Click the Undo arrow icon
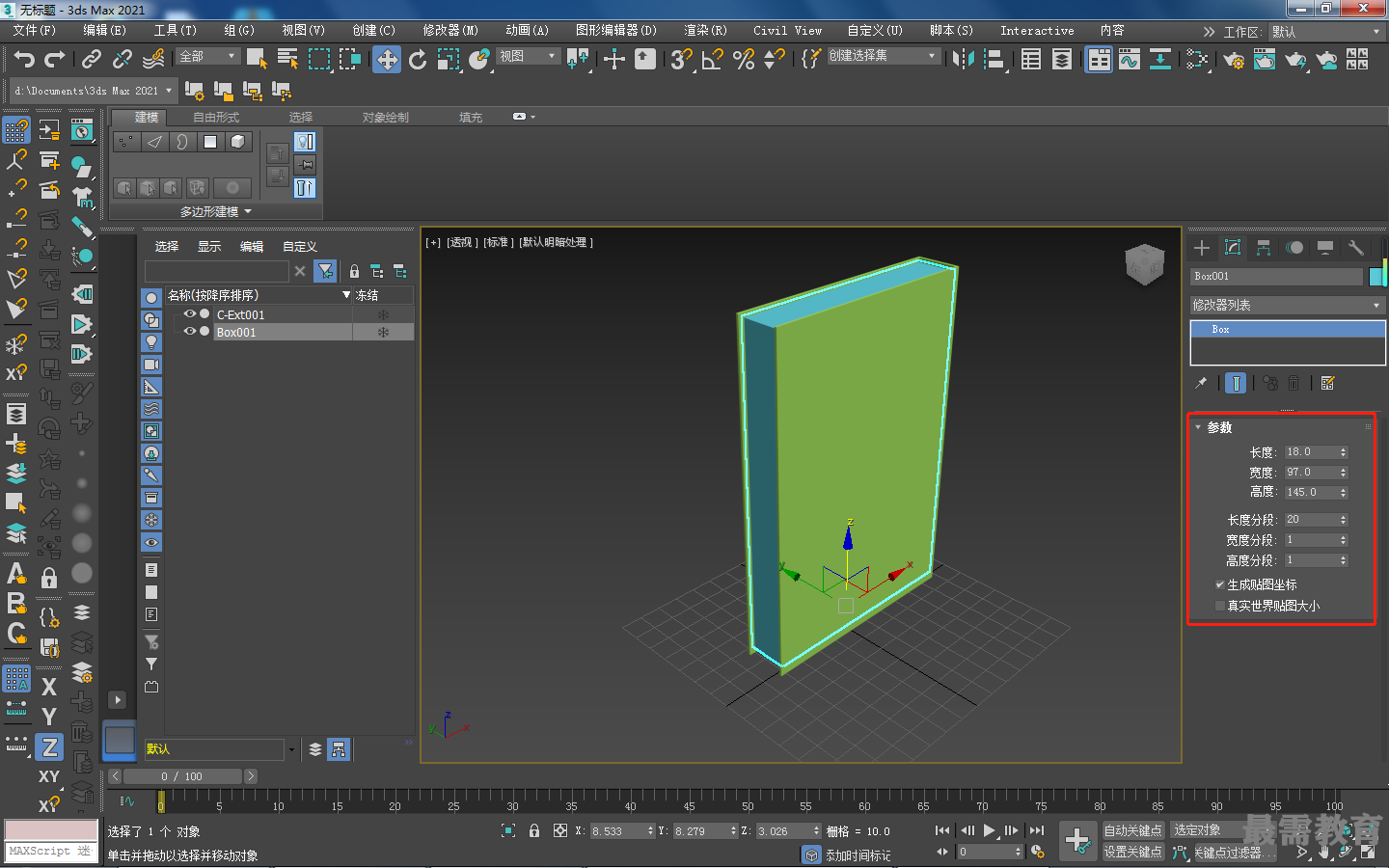The height and width of the screenshot is (868, 1389). pos(24,60)
